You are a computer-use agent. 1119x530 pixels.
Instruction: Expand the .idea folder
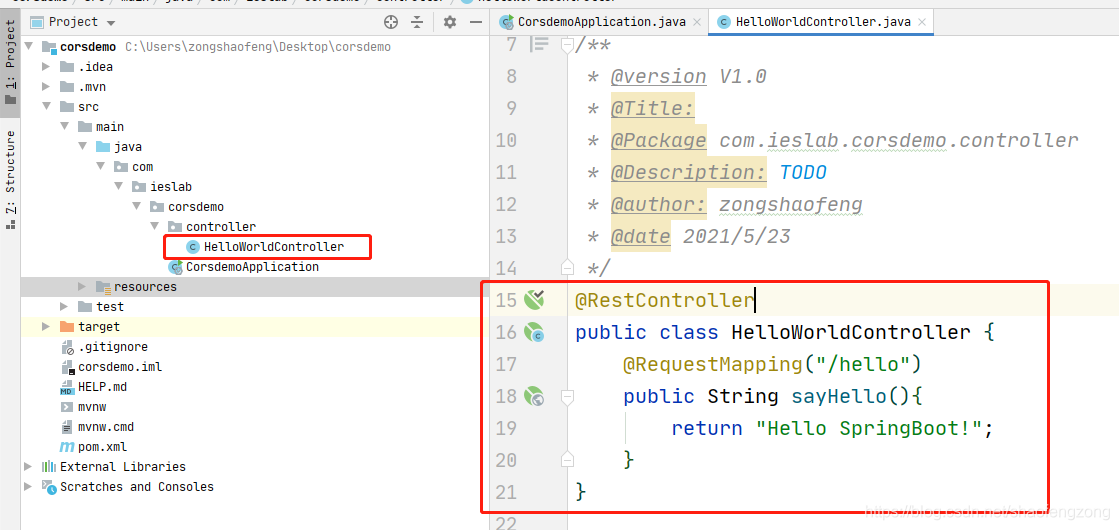pyautogui.click(x=46, y=67)
